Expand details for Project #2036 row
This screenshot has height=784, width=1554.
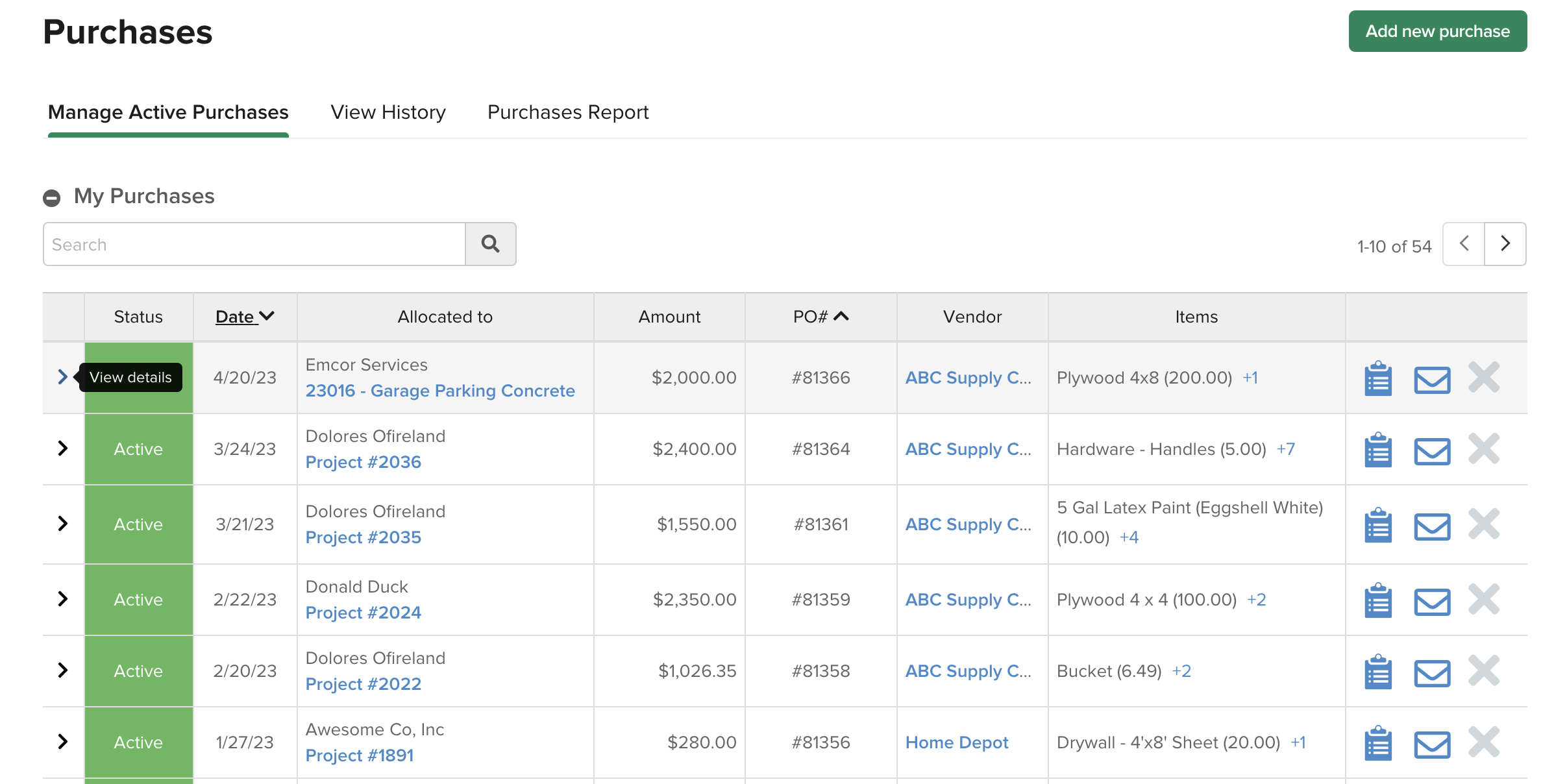(x=62, y=448)
